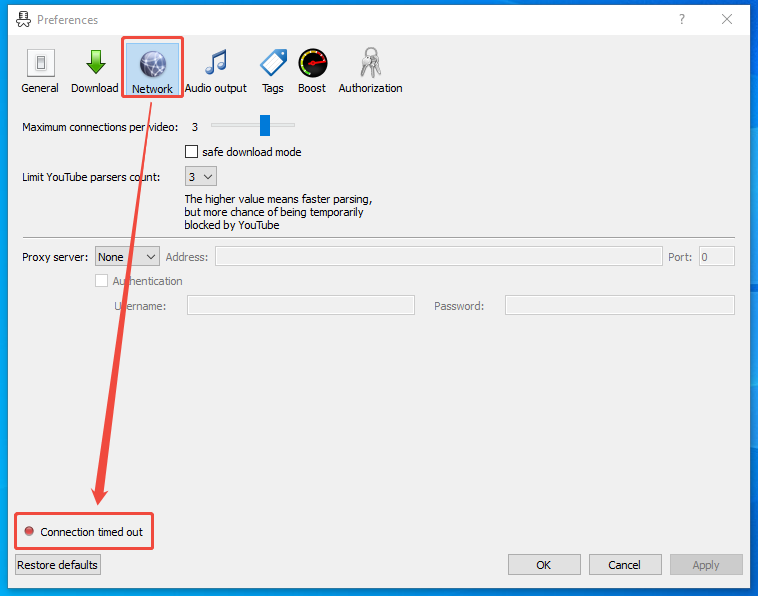Click the 'Limit YouTube parsers count:' label
758x596 pixels.
tap(91, 177)
